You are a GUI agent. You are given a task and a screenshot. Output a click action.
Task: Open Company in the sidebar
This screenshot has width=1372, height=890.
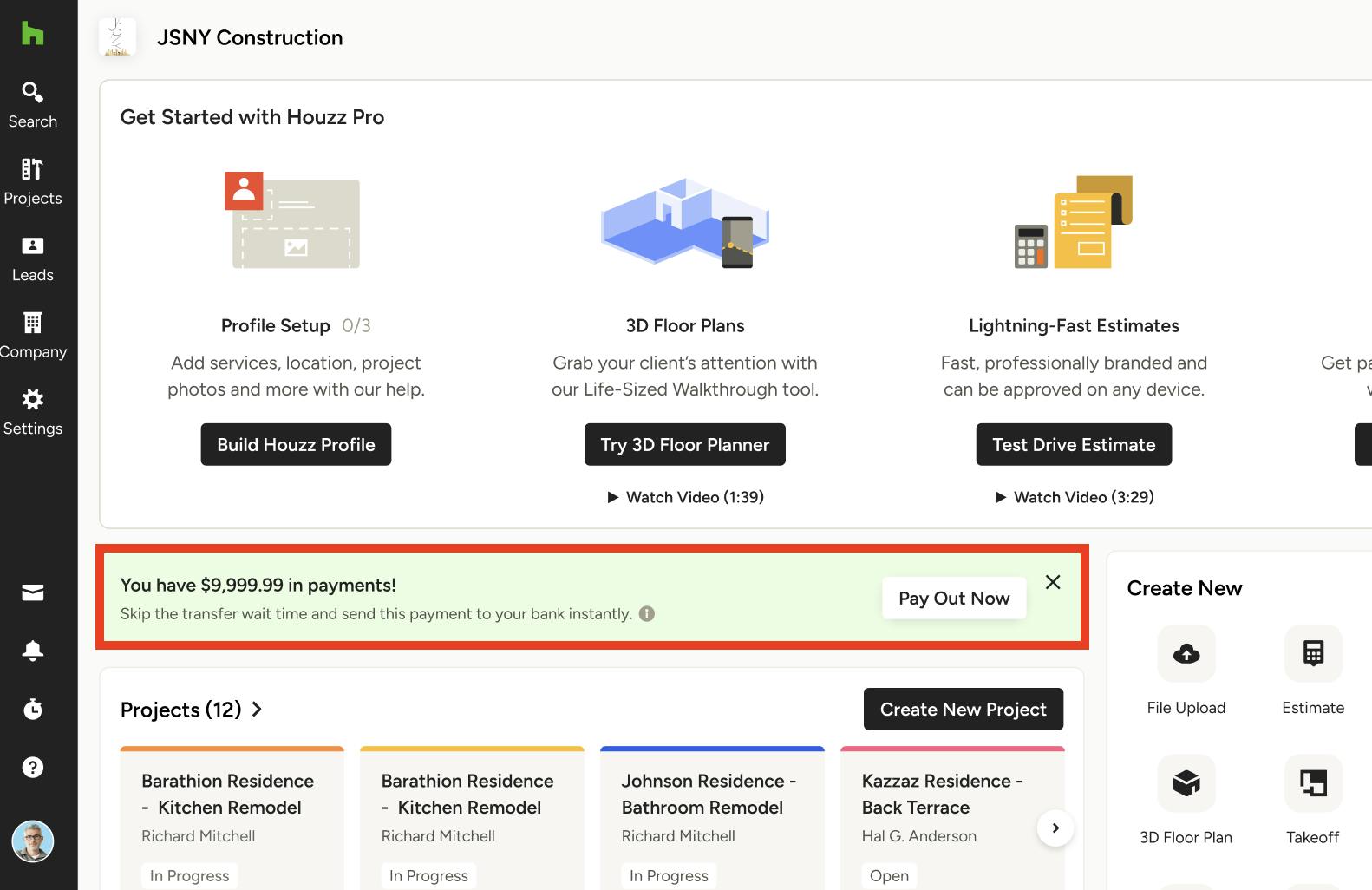click(33, 336)
